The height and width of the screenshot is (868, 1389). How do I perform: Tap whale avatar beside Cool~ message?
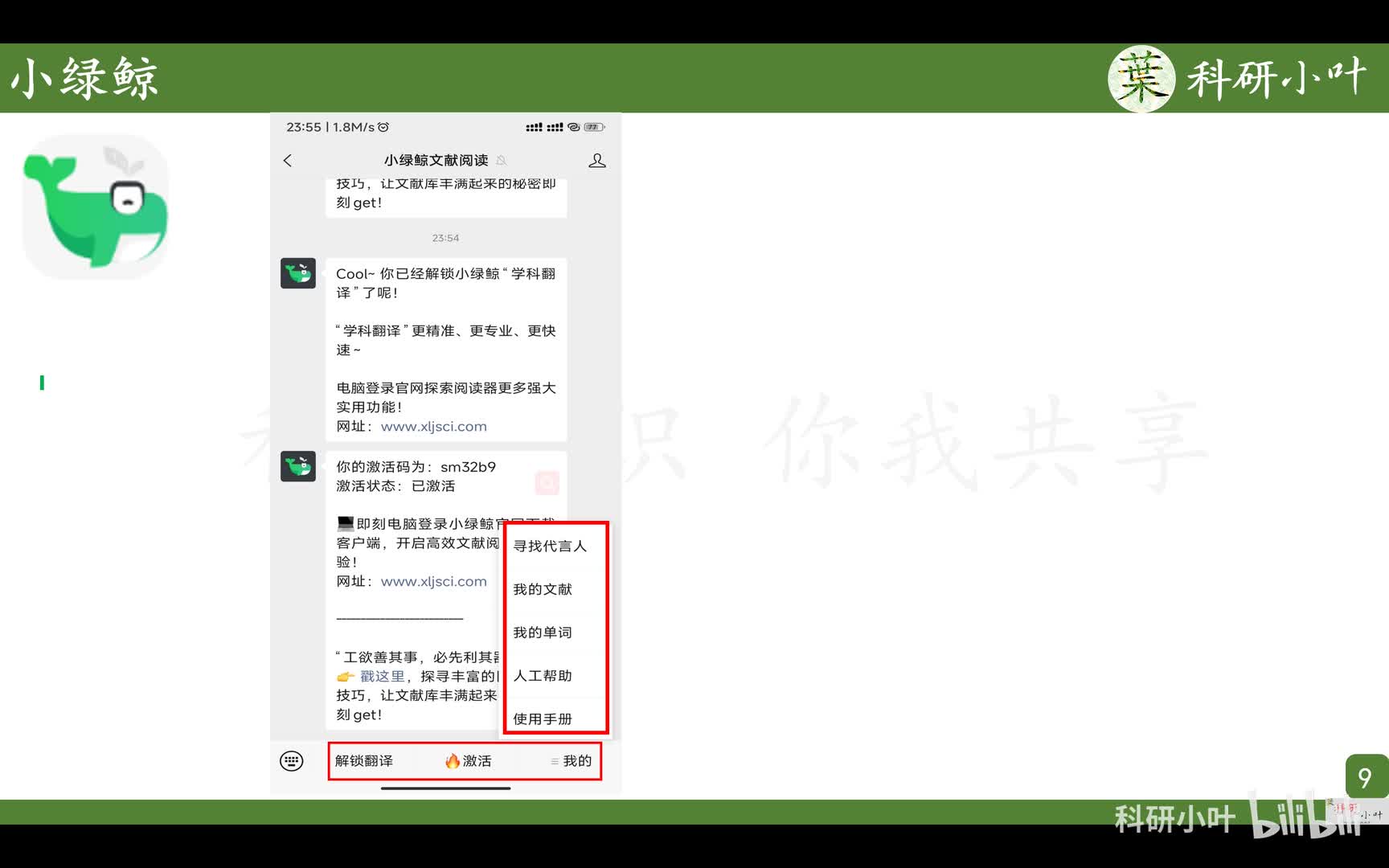[298, 273]
